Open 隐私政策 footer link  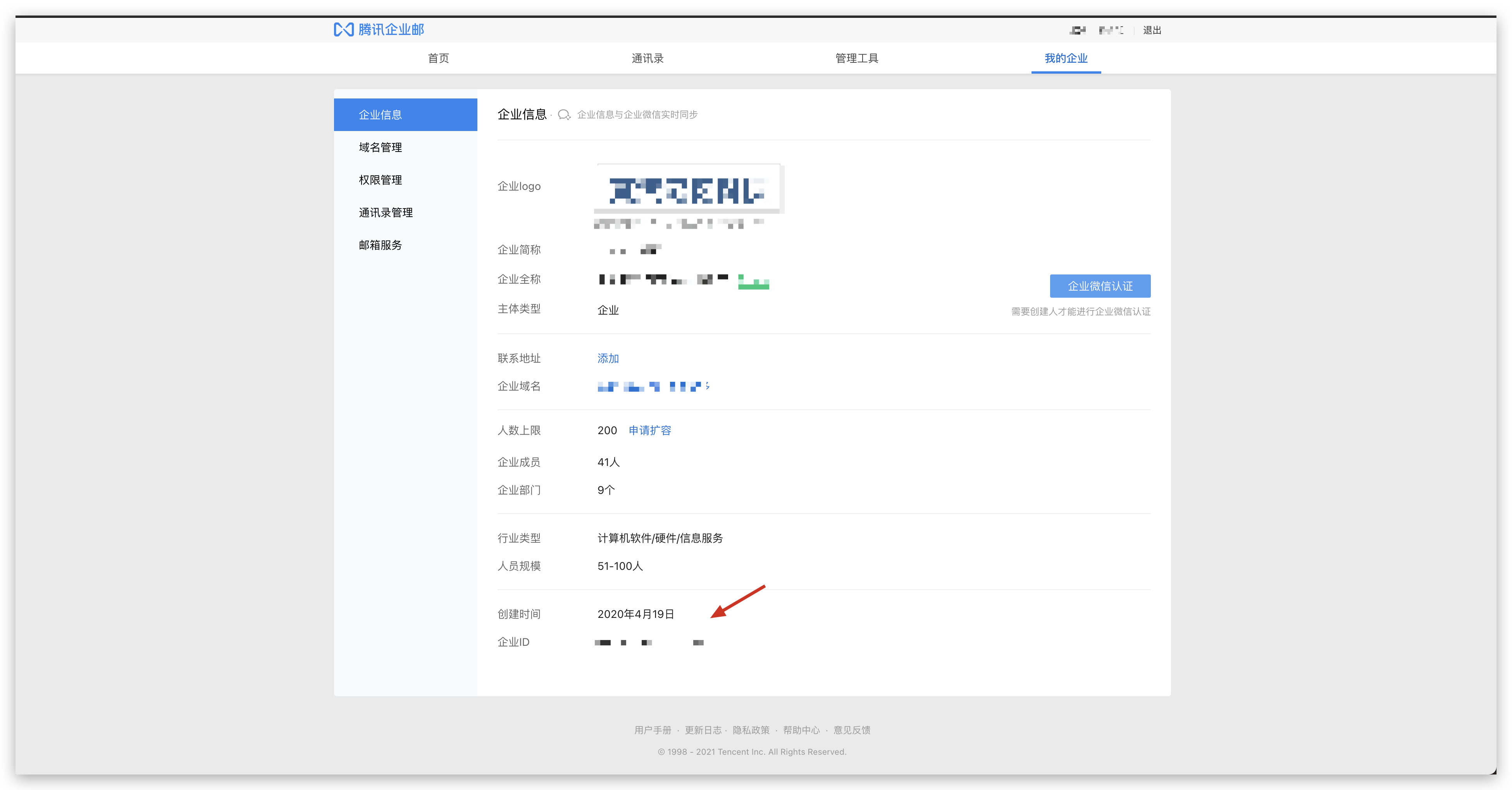751,730
